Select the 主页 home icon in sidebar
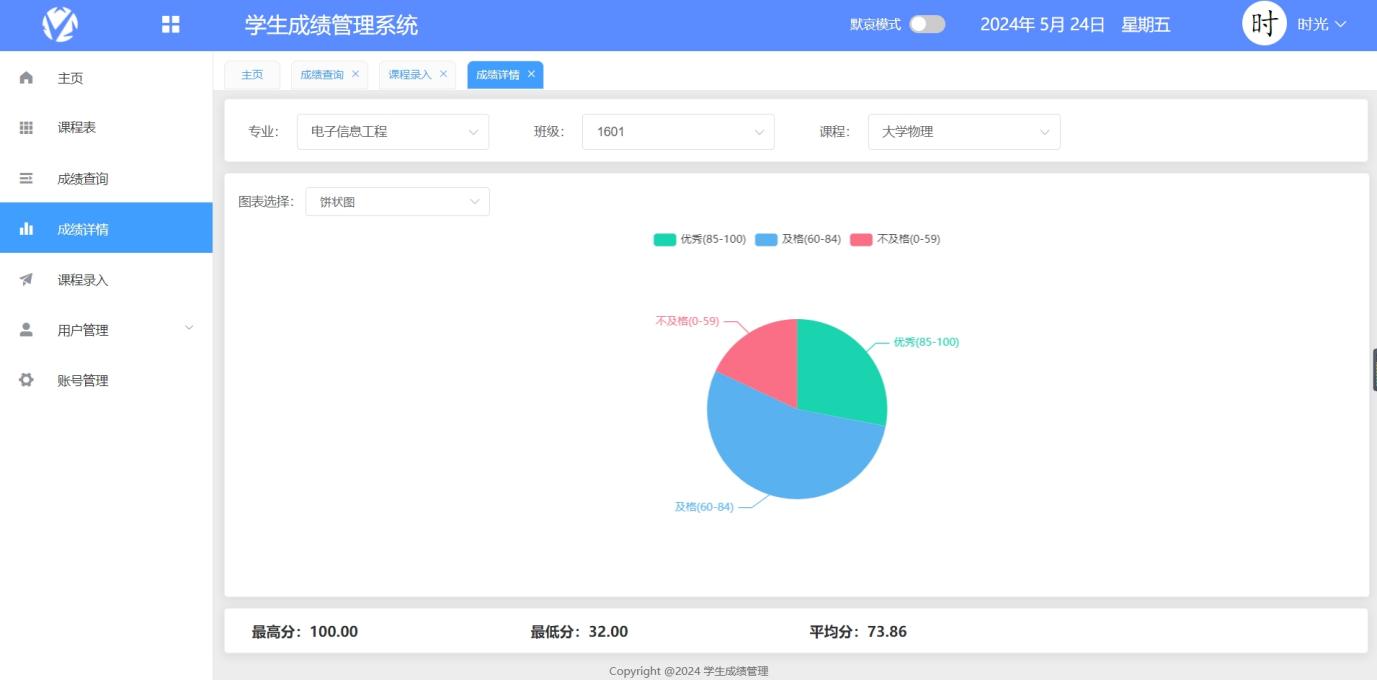Image resolution: width=1377 pixels, height=680 pixels. tap(25, 77)
